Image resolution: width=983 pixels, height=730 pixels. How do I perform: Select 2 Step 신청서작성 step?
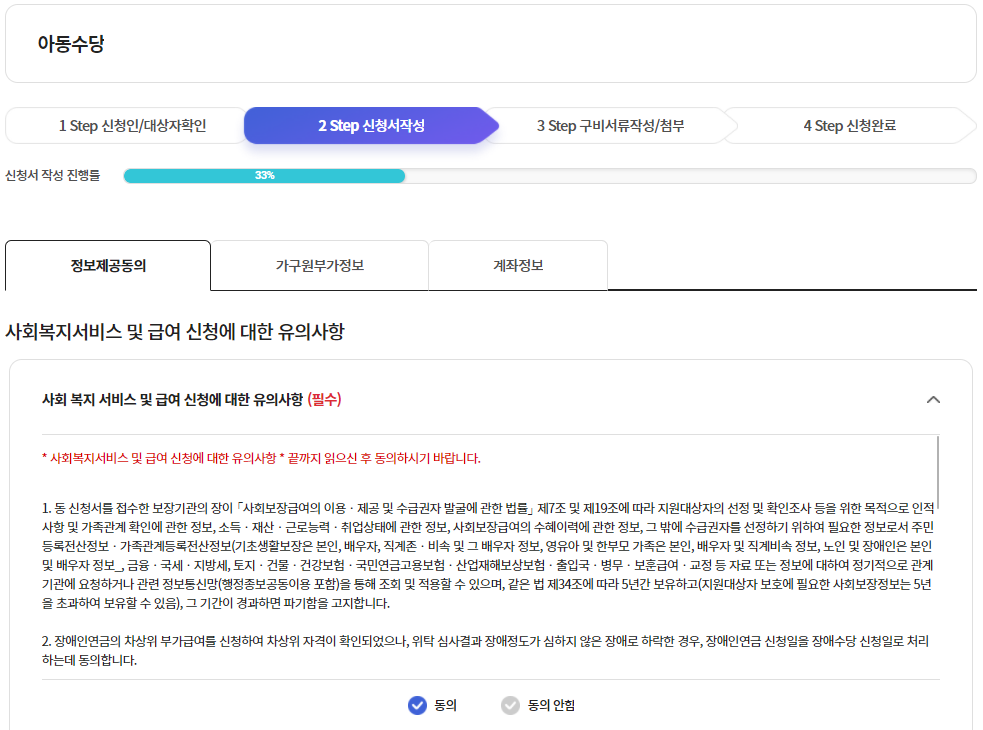tap(371, 125)
